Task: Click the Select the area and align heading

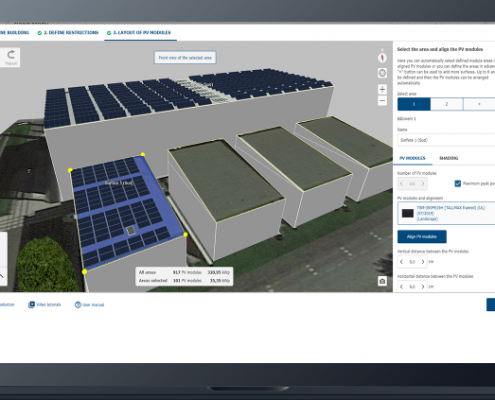Action: coord(440,49)
